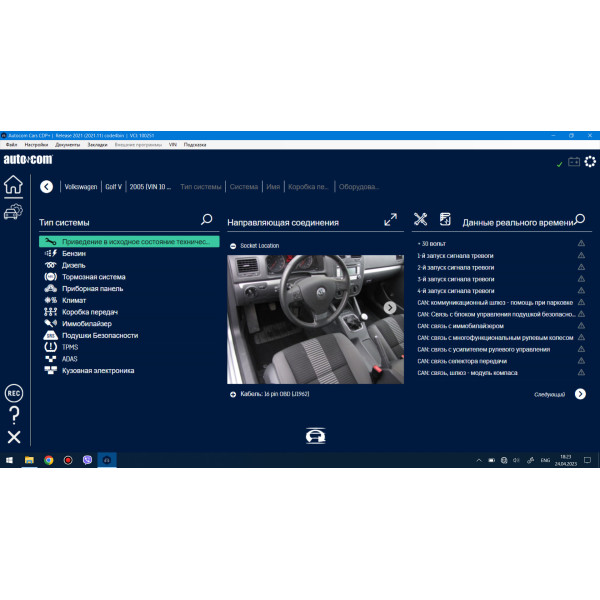
Task: Collapse the Socket Location section
Action: (x=233, y=246)
